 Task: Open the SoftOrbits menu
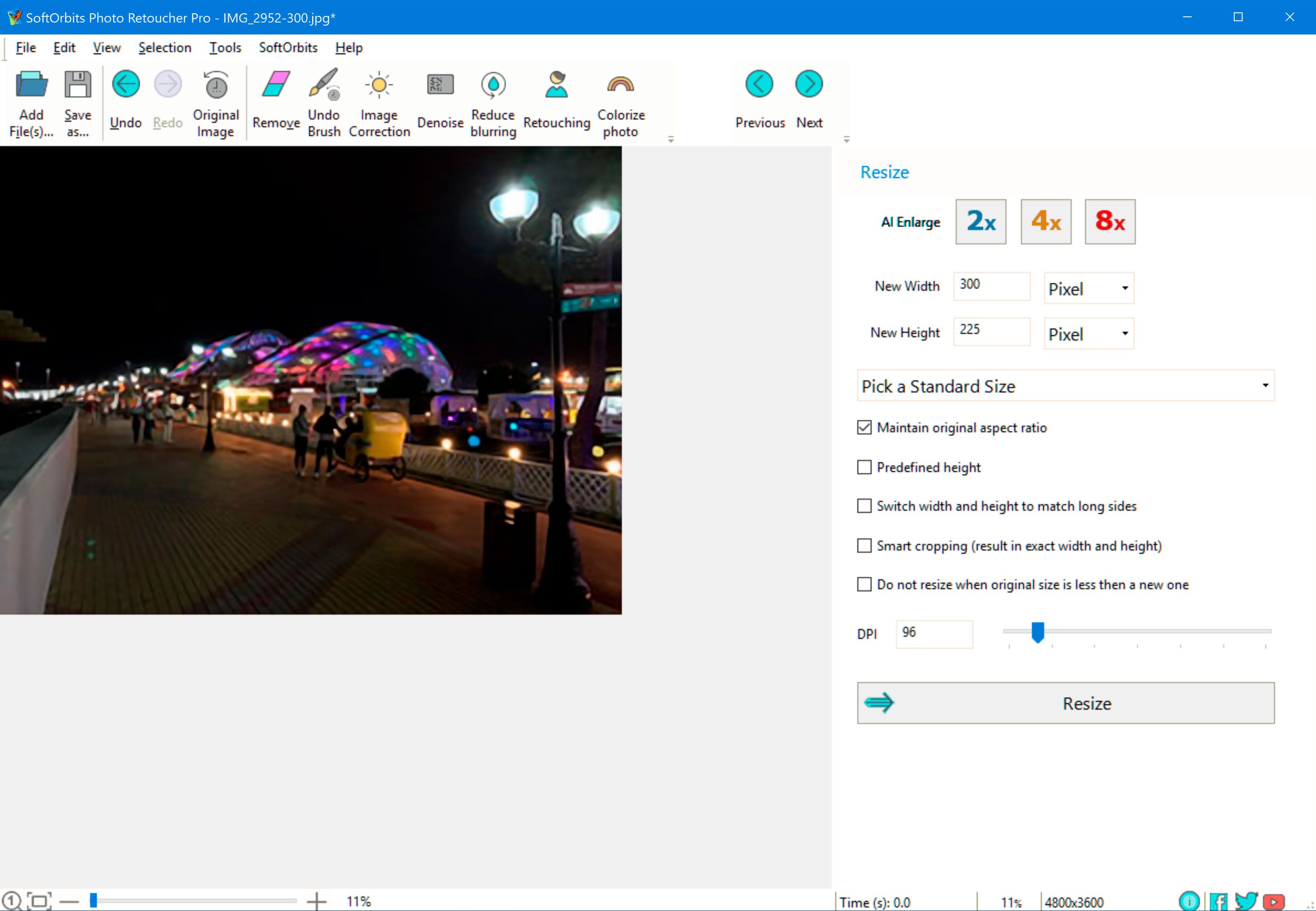tap(287, 46)
